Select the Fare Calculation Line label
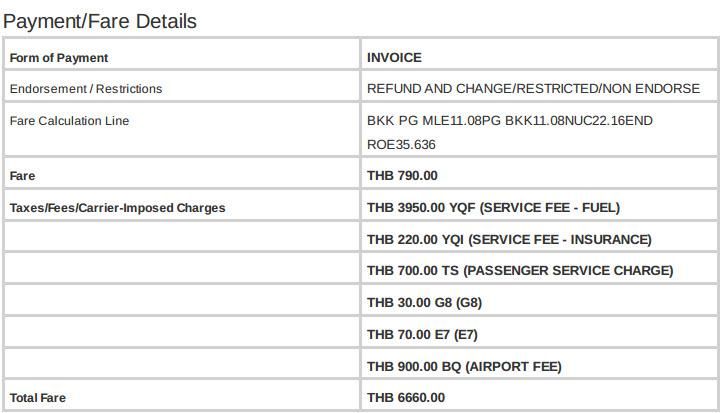The width and height of the screenshot is (720, 413). [x=69, y=121]
